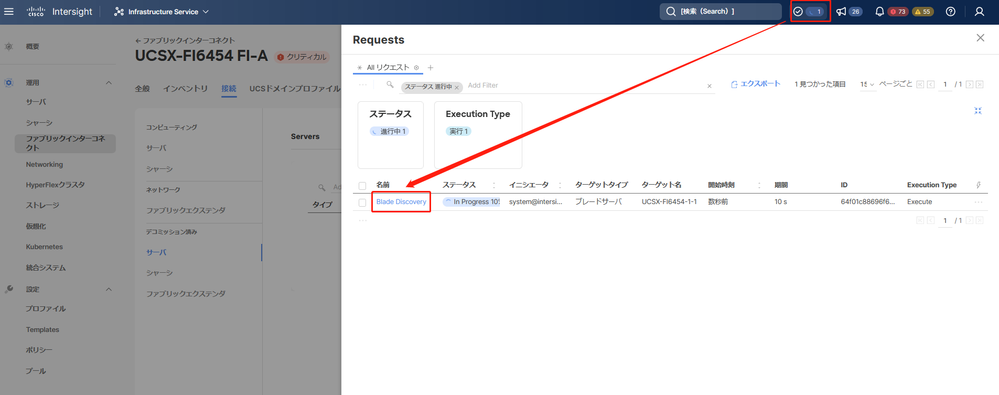This screenshot has height=395, width=999.
Task: Collapse the 運用 sidebar section
Action: click(x=108, y=83)
